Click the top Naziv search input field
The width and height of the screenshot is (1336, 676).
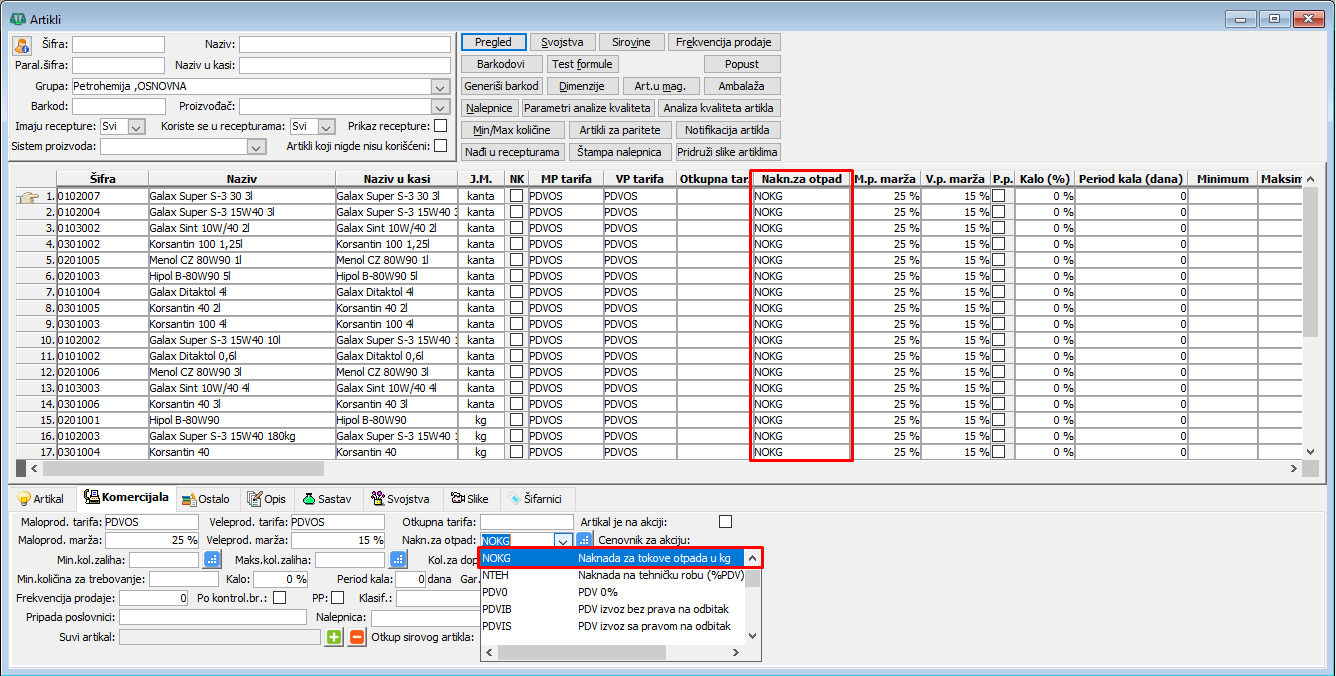coord(344,45)
